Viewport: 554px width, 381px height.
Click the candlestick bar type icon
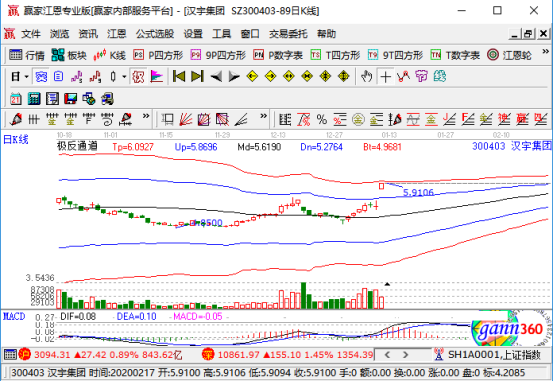point(113,76)
